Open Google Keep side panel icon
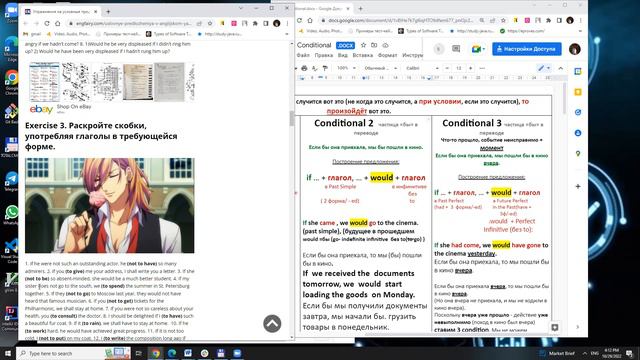 pyautogui.click(x=578, y=92)
